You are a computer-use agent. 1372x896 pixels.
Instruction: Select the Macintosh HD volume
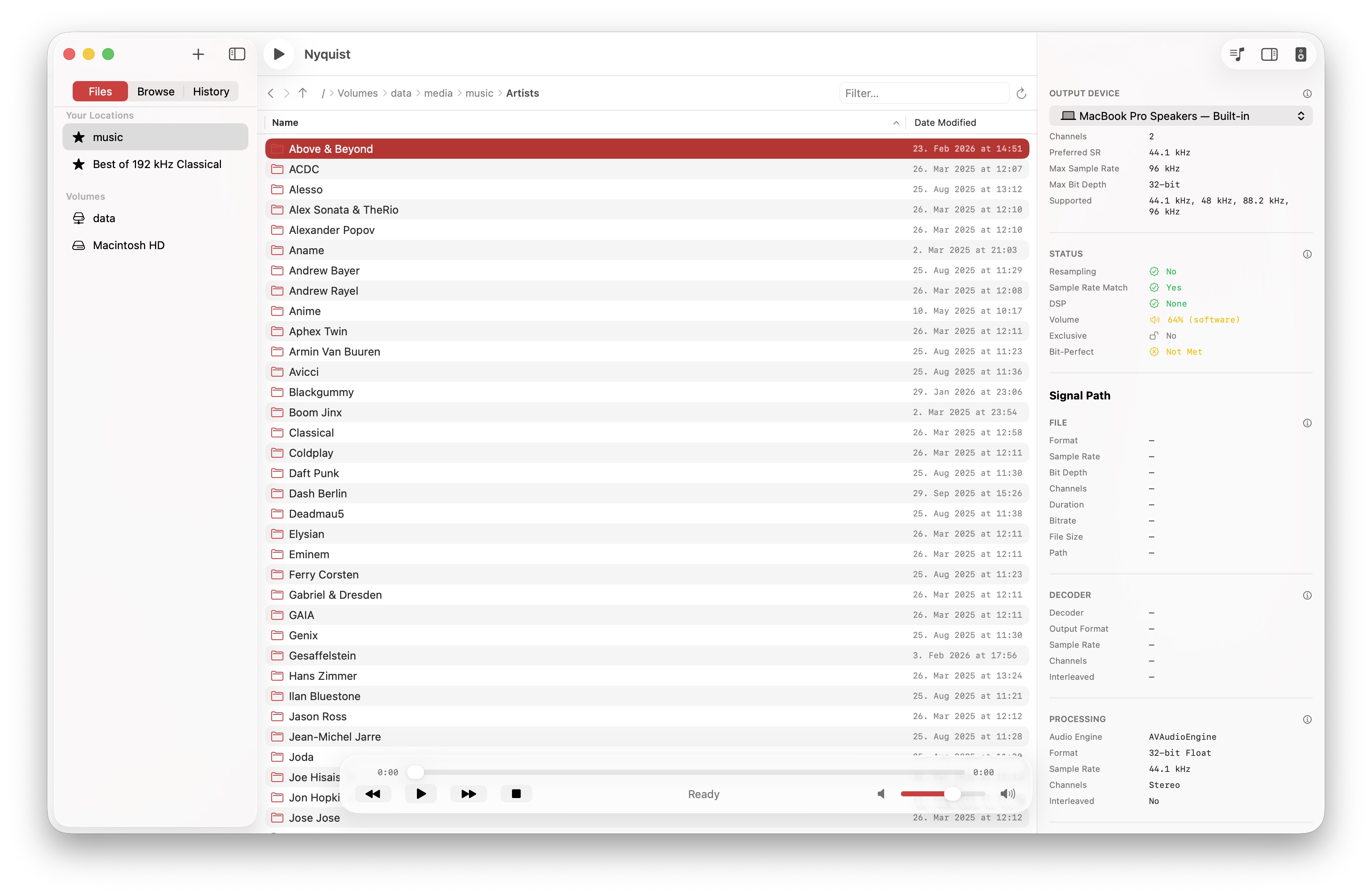(x=155, y=245)
